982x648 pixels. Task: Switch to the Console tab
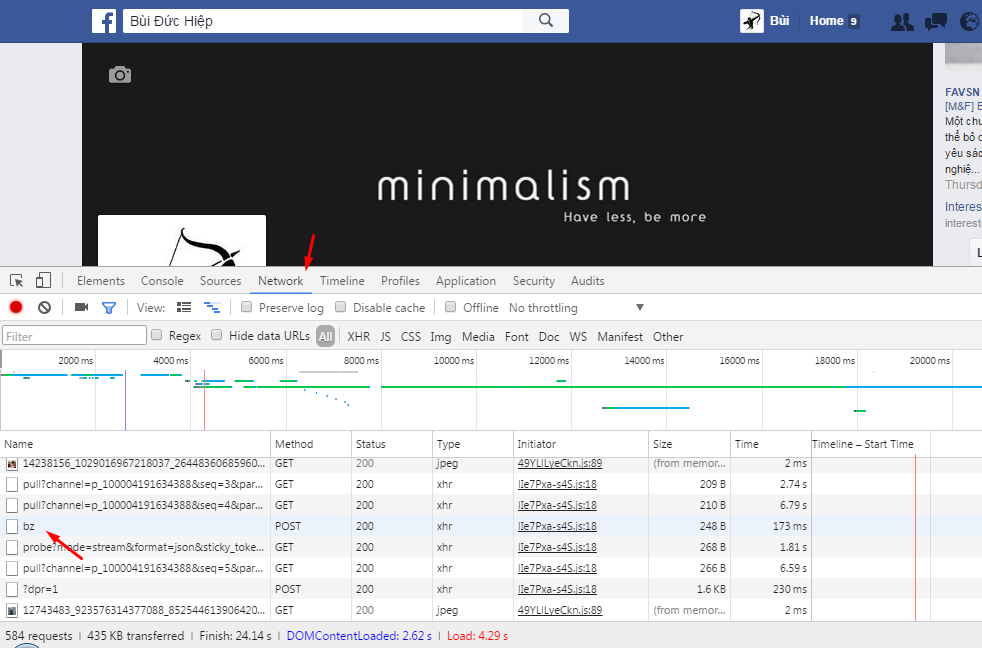point(162,281)
